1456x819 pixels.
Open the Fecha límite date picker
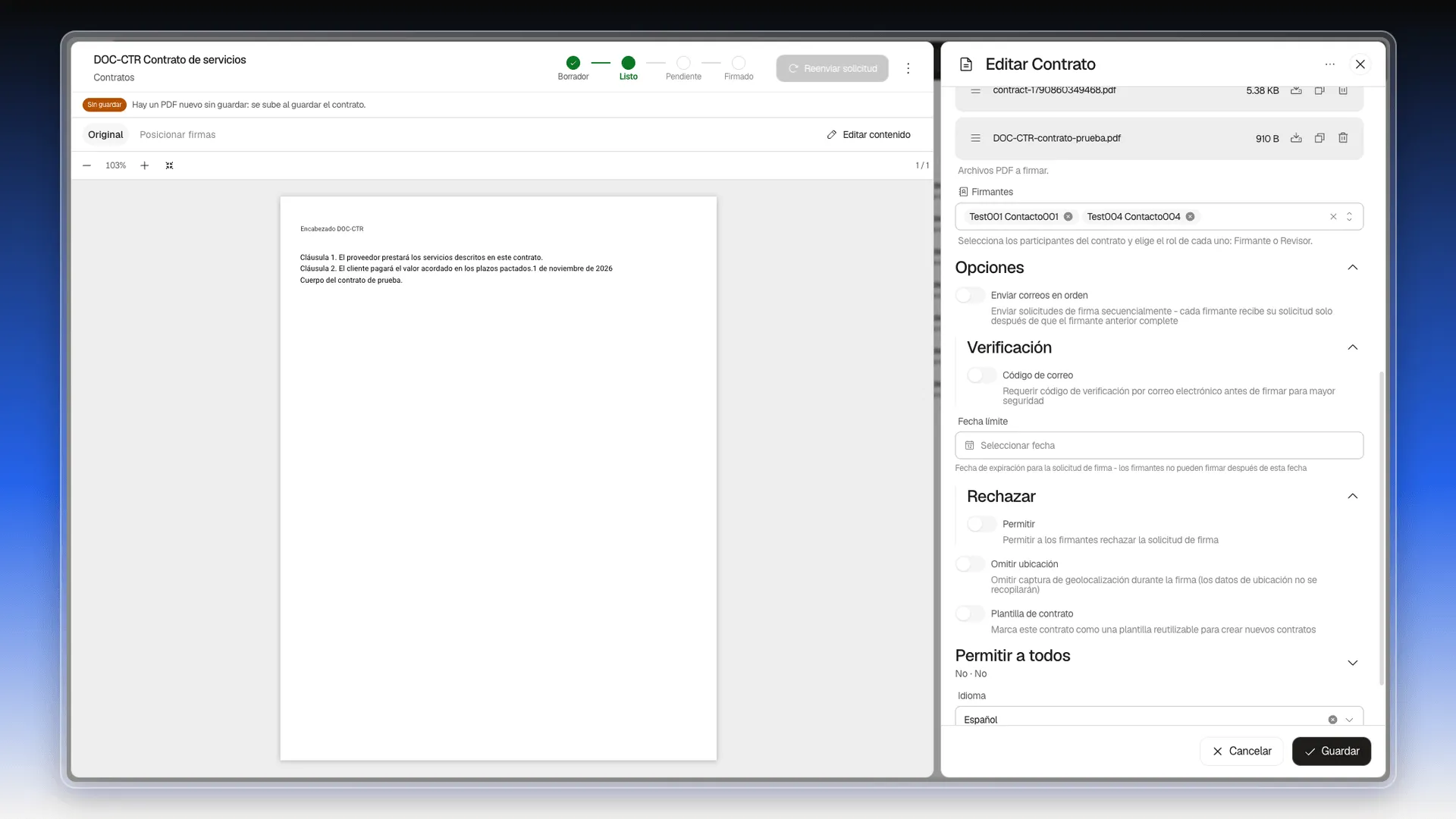pyautogui.click(x=1159, y=445)
